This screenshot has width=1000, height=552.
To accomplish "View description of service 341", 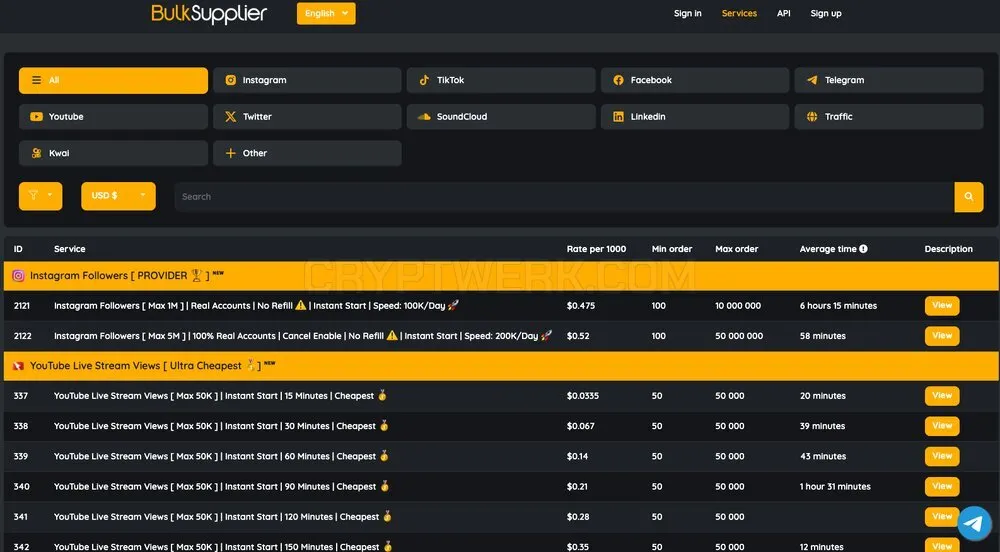I will coord(940,517).
